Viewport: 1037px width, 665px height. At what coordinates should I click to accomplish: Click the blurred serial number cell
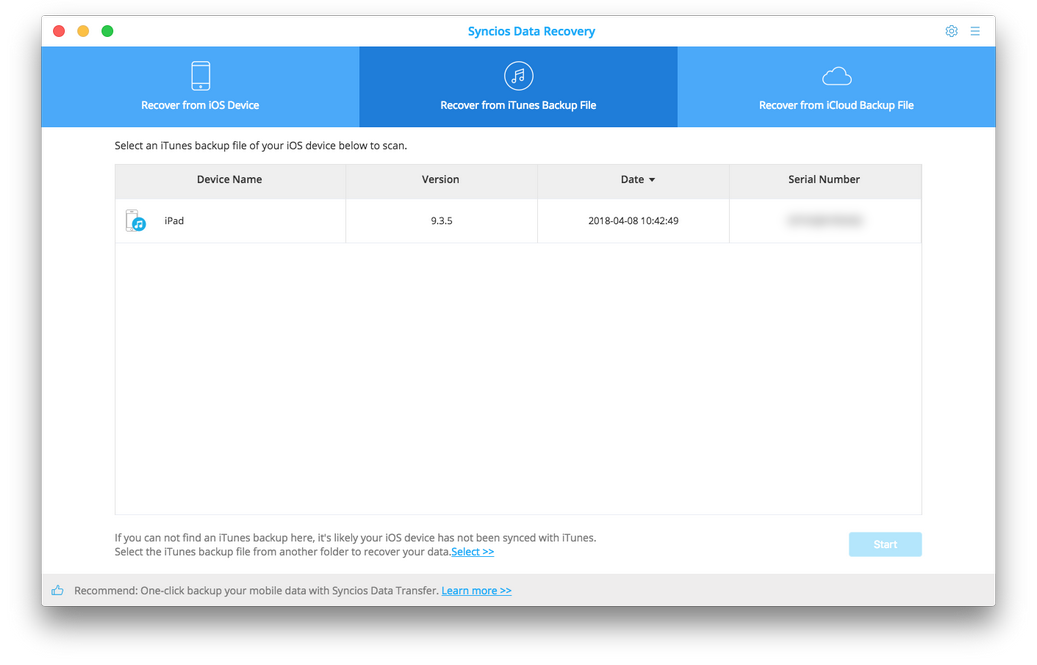[825, 221]
